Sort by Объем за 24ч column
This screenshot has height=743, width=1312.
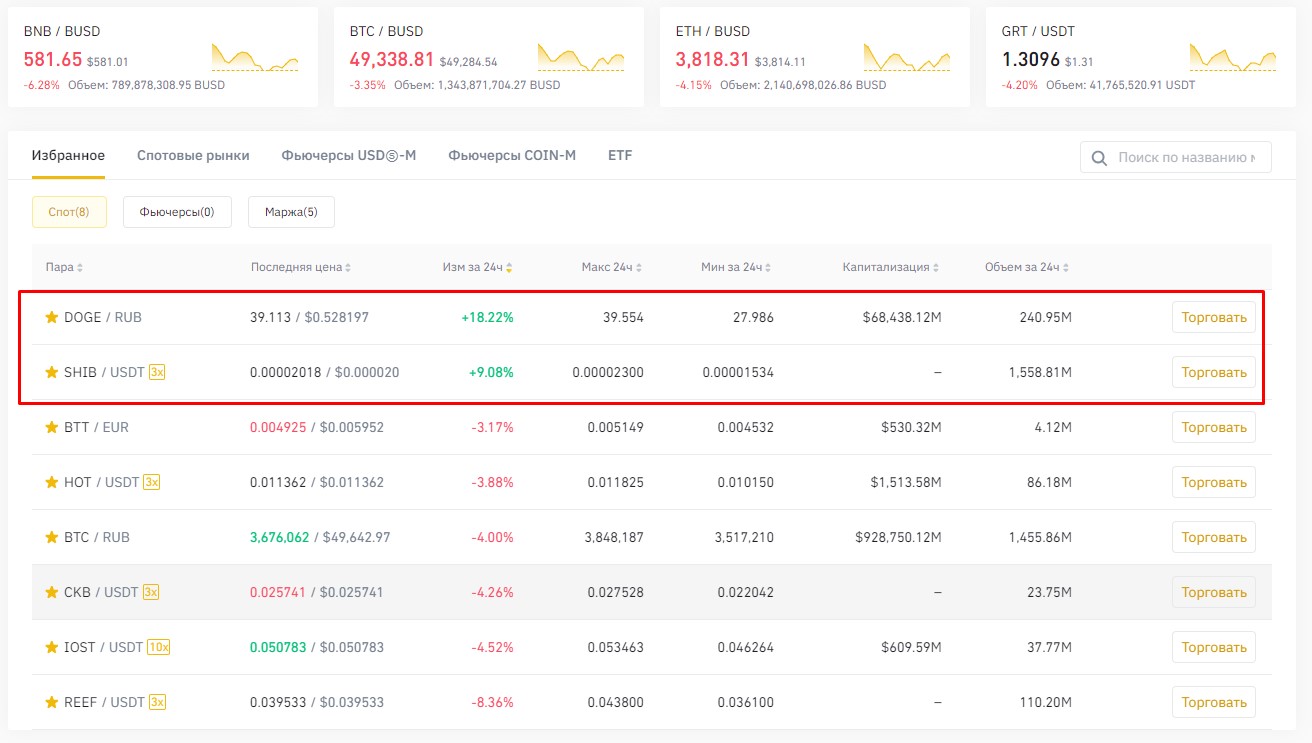pyautogui.click(x=1028, y=267)
